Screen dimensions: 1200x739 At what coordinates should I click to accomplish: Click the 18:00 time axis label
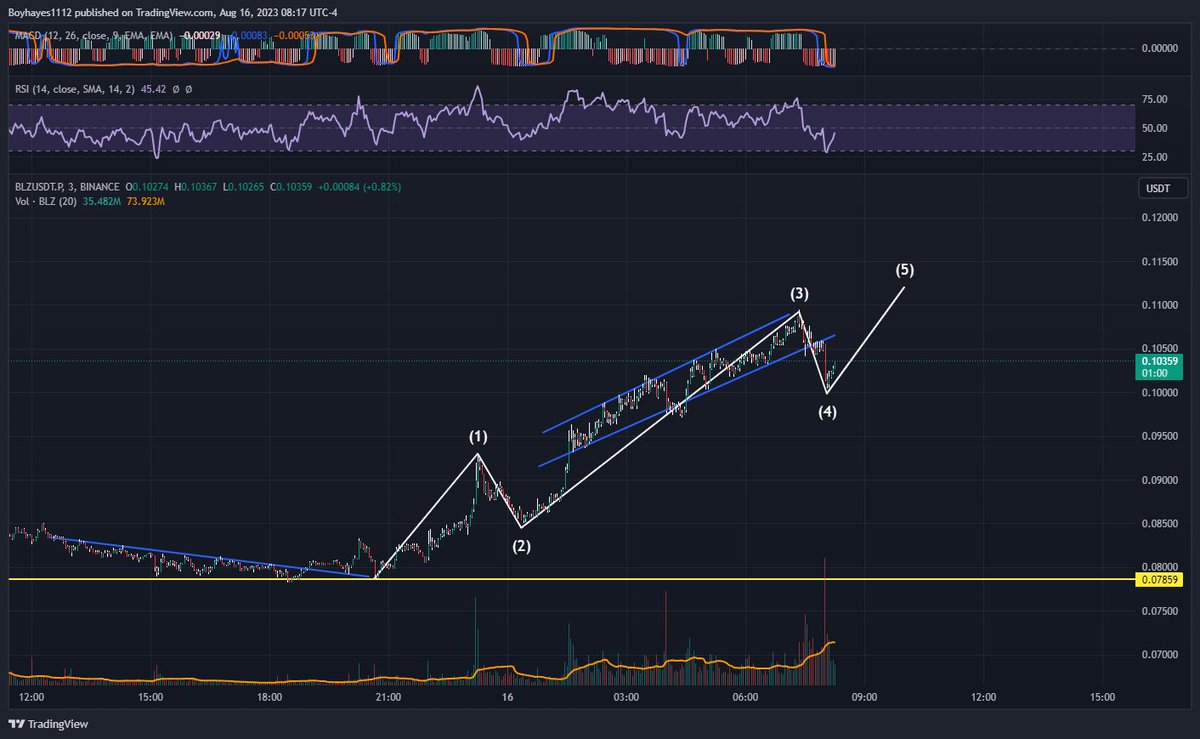click(269, 696)
